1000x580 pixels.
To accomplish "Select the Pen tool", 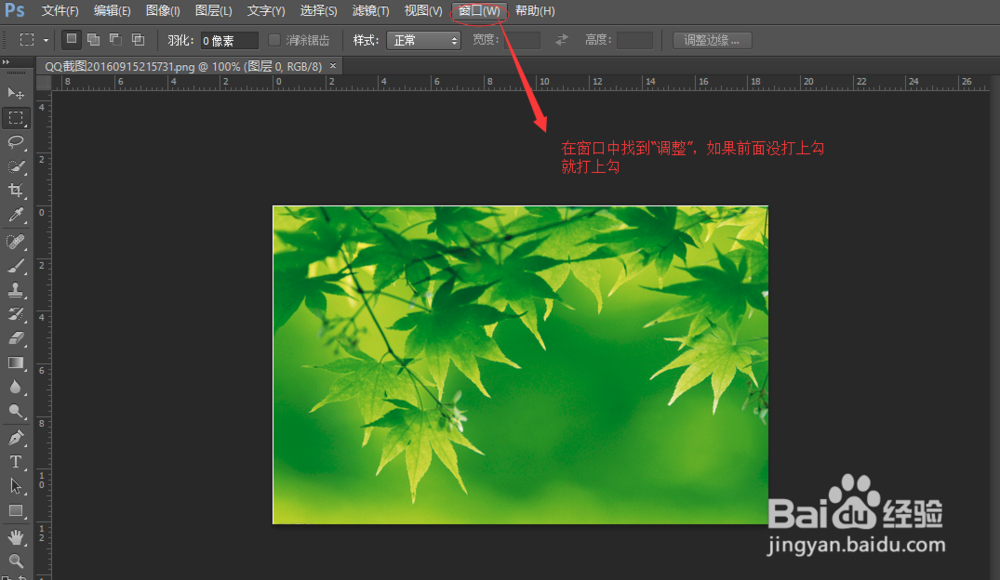I will [x=15, y=437].
